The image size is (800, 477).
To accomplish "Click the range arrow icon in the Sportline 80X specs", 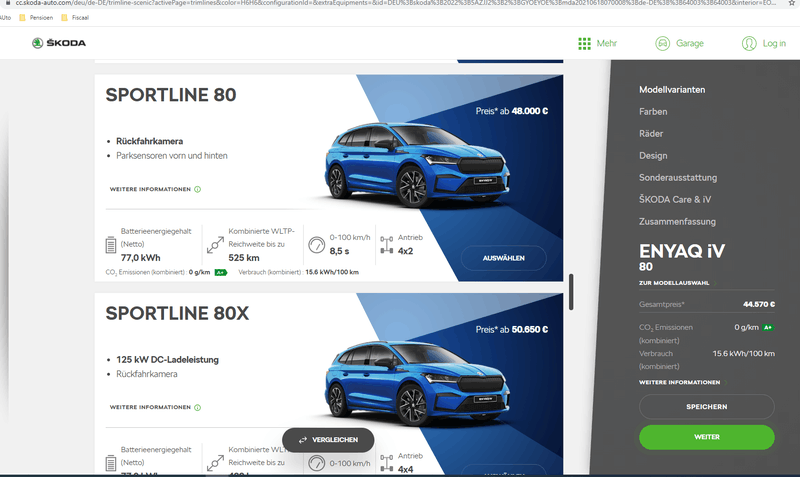I will (x=215, y=463).
